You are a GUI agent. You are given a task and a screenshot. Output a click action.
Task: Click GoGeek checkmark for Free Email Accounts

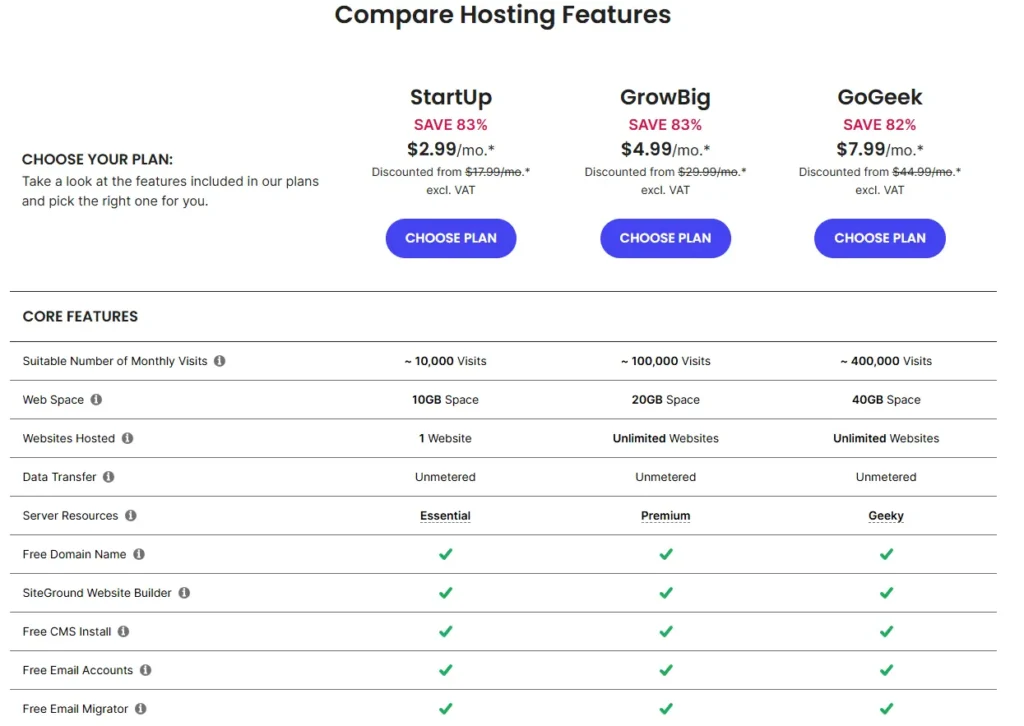[886, 670]
